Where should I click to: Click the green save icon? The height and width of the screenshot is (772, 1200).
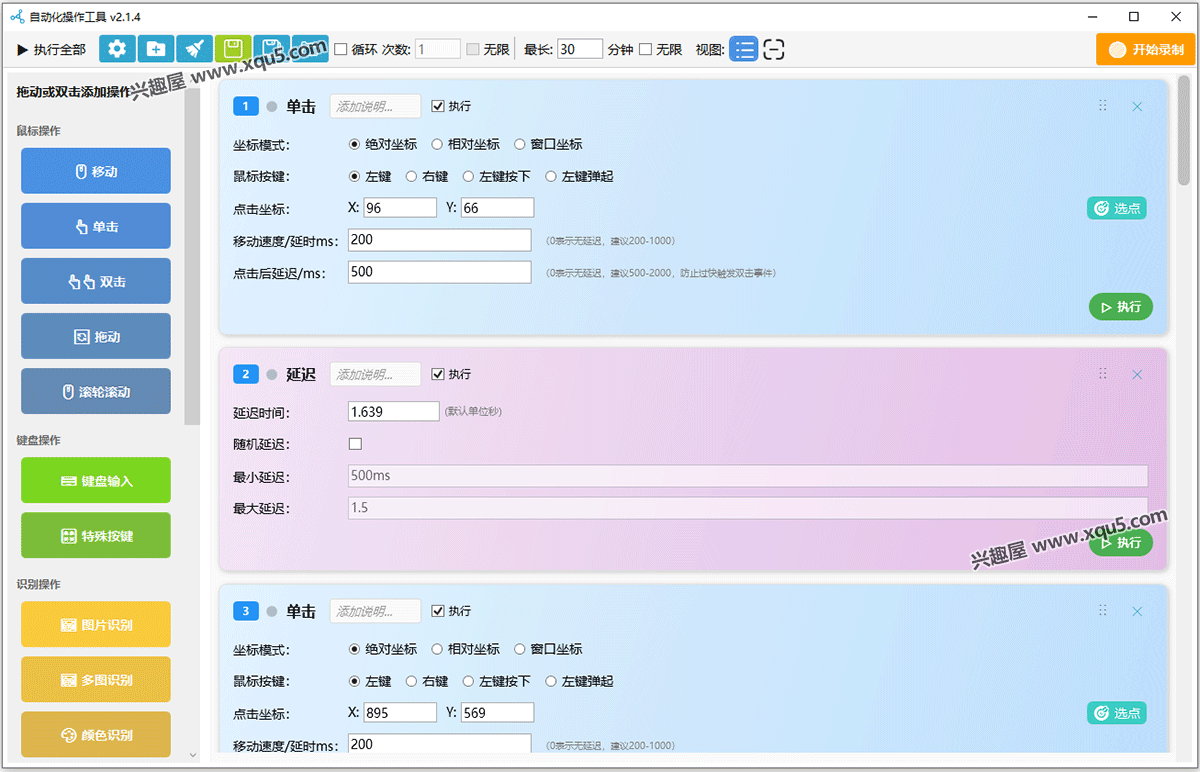pyautogui.click(x=233, y=49)
